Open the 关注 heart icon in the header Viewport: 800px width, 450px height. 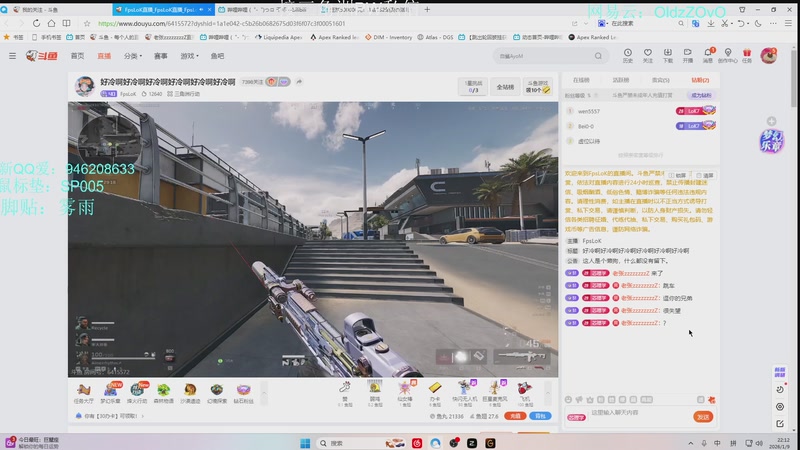[647, 56]
